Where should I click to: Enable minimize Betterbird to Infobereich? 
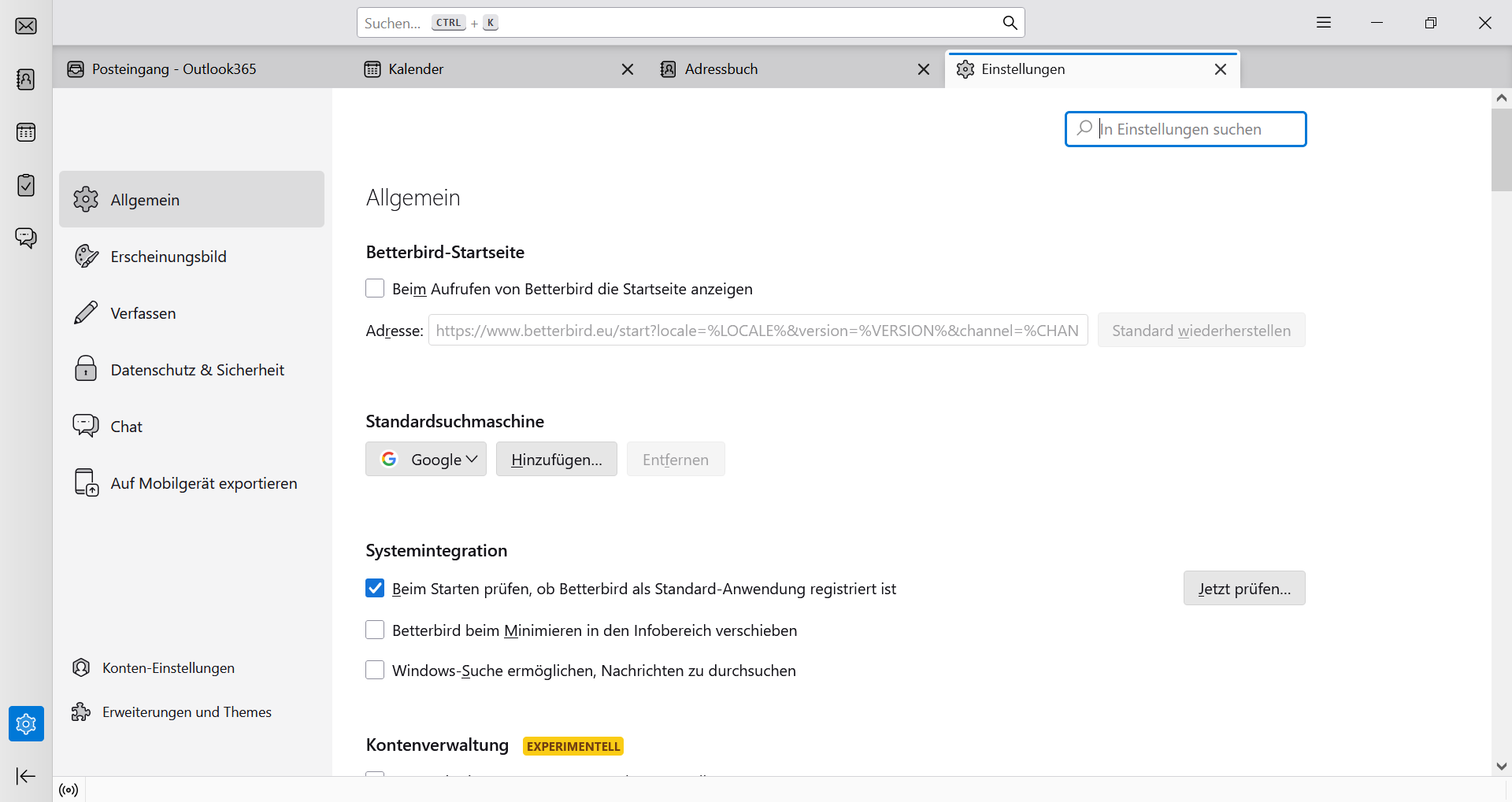(375, 630)
